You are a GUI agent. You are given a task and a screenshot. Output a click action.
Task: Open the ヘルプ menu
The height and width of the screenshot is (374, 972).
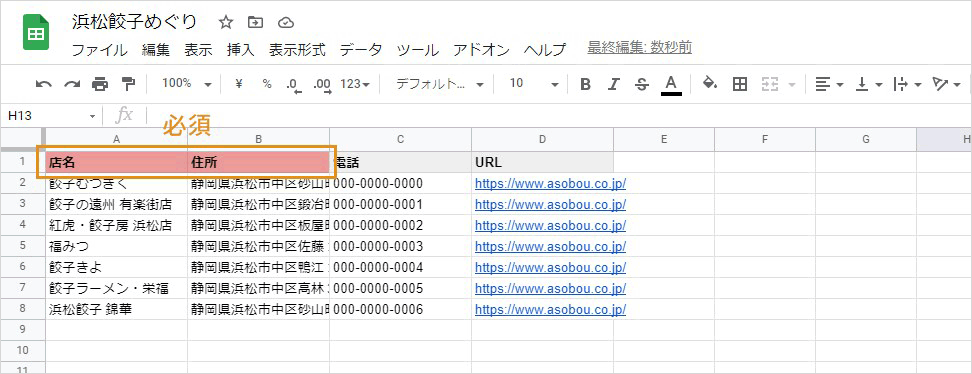(x=544, y=50)
